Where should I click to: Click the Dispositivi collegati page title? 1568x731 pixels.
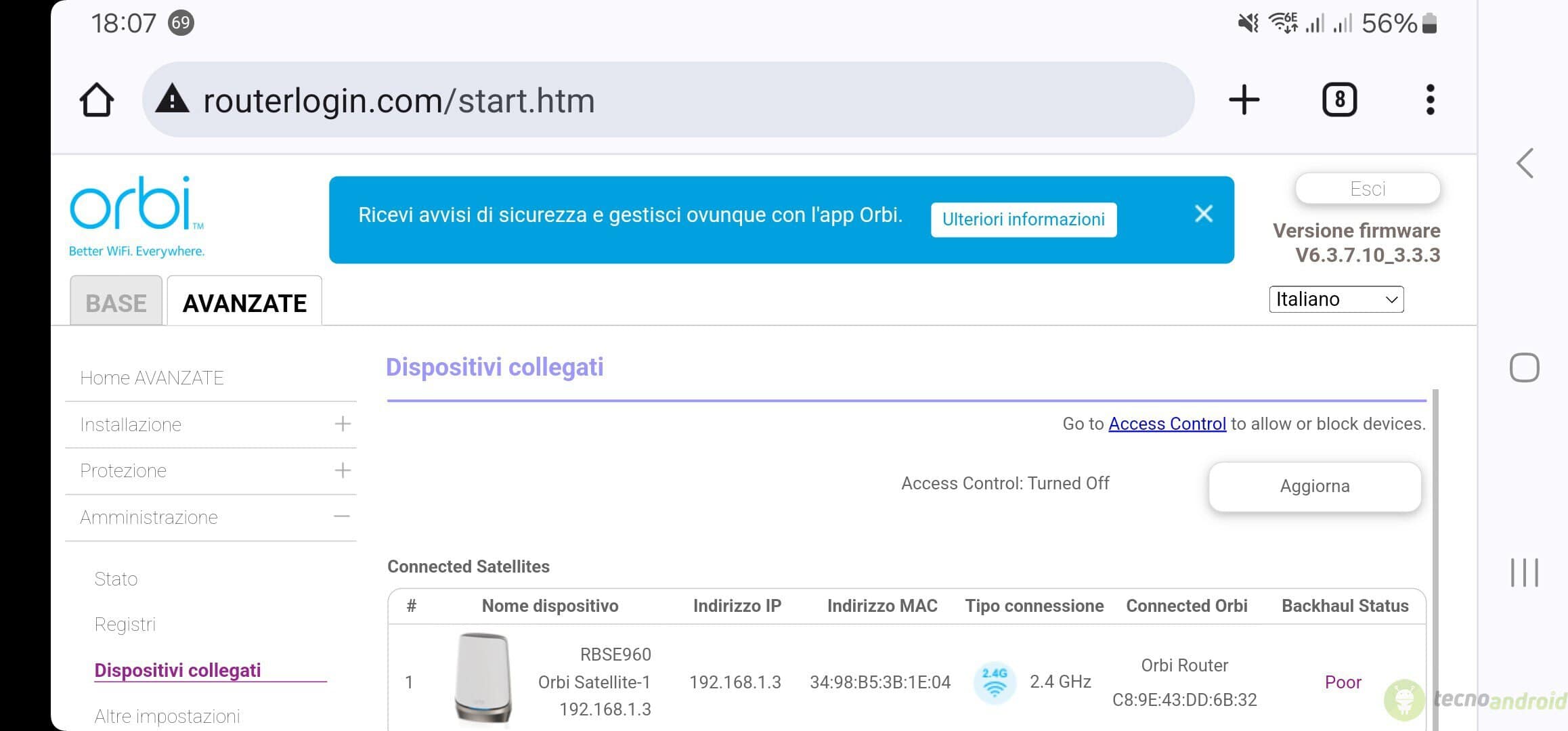pos(494,367)
